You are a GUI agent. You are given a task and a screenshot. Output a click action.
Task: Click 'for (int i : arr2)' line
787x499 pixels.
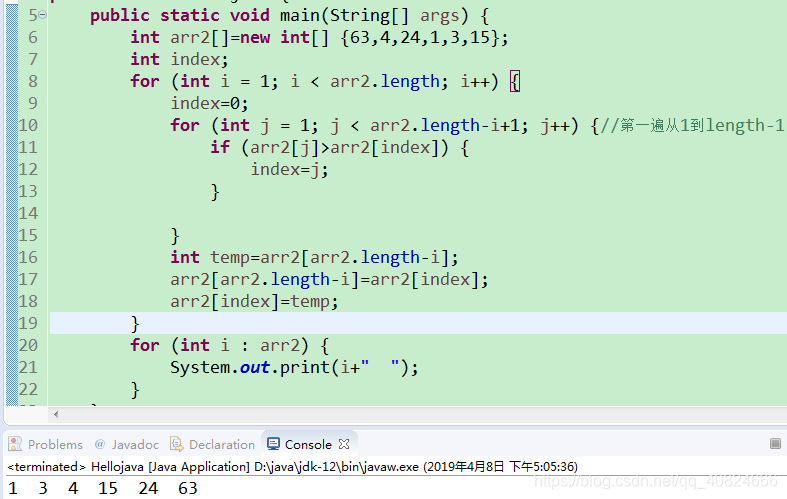point(229,345)
